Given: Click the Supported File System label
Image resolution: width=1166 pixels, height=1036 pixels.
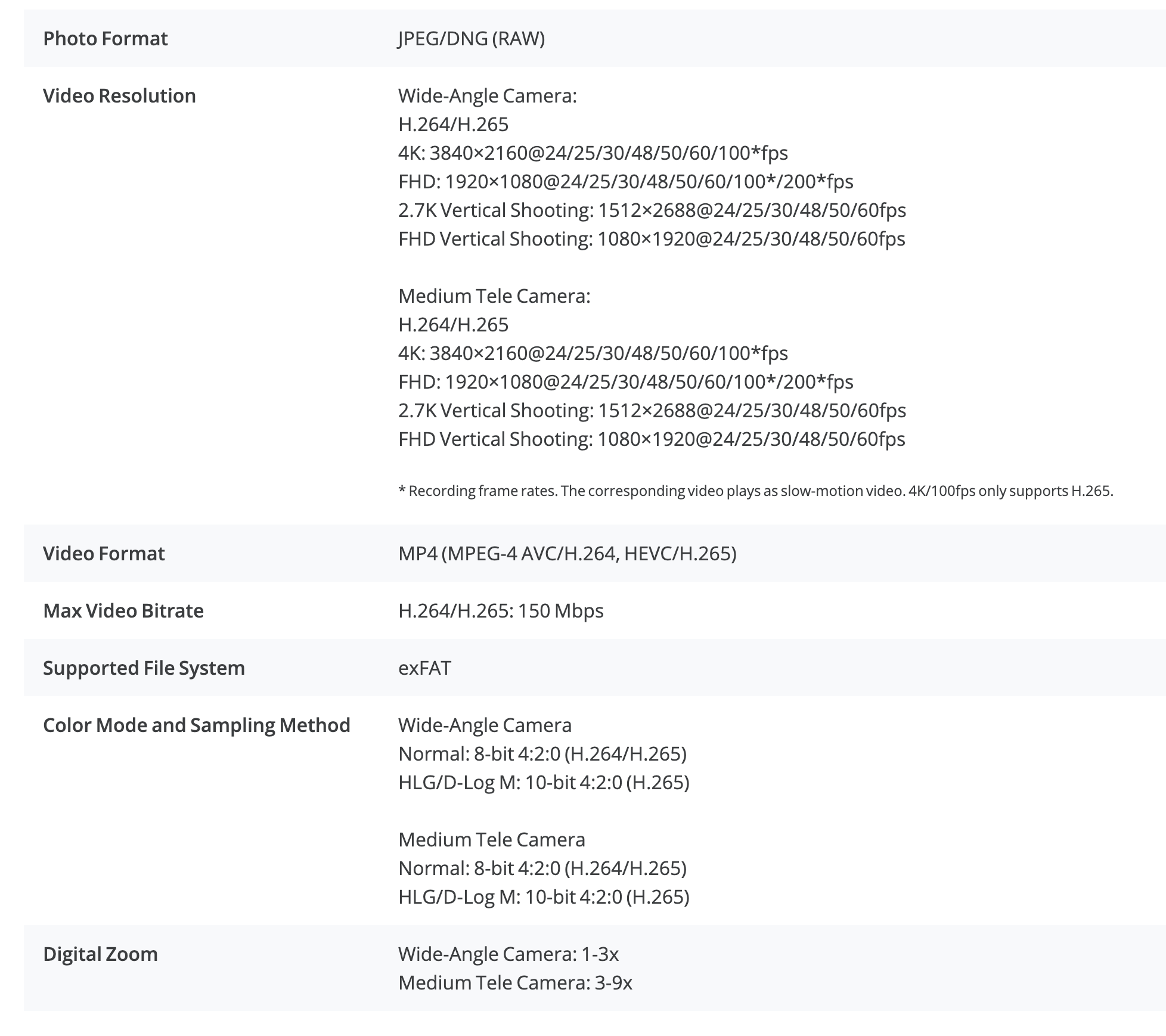Looking at the screenshot, I should [x=144, y=668].
